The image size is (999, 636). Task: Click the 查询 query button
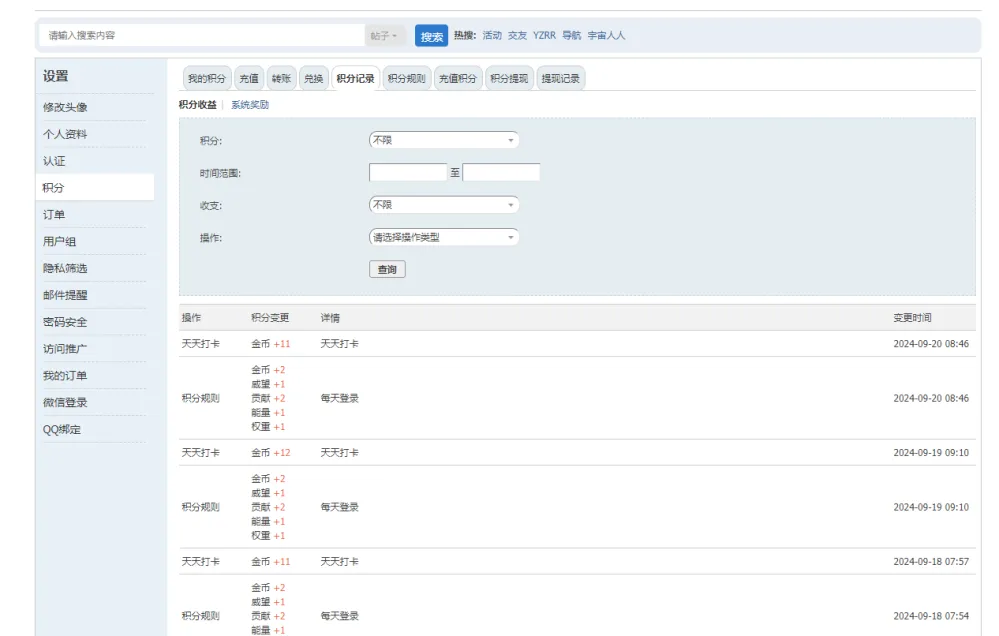point(387,270)
